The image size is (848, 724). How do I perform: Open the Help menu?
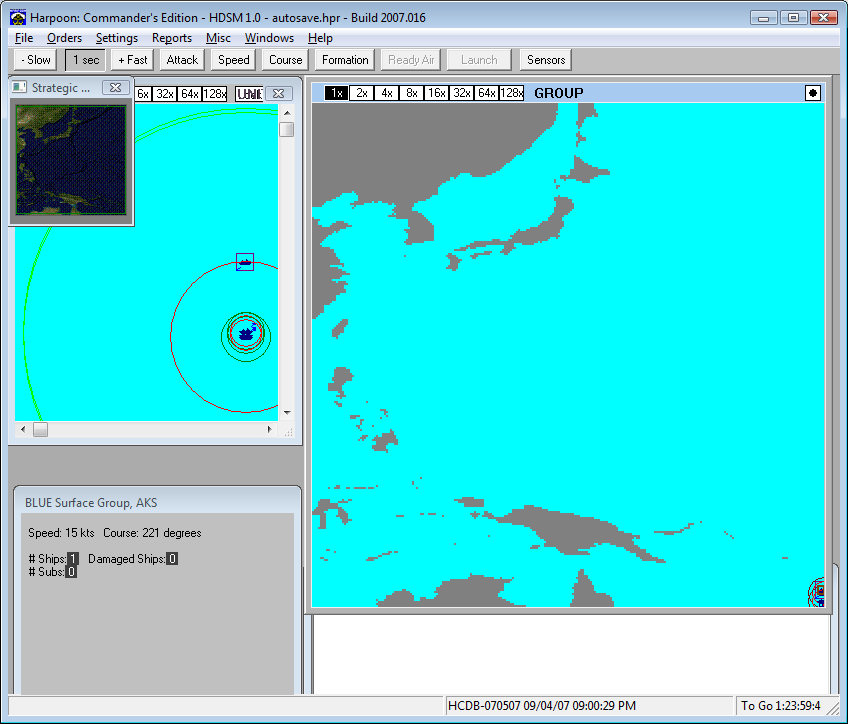[320, 38]
